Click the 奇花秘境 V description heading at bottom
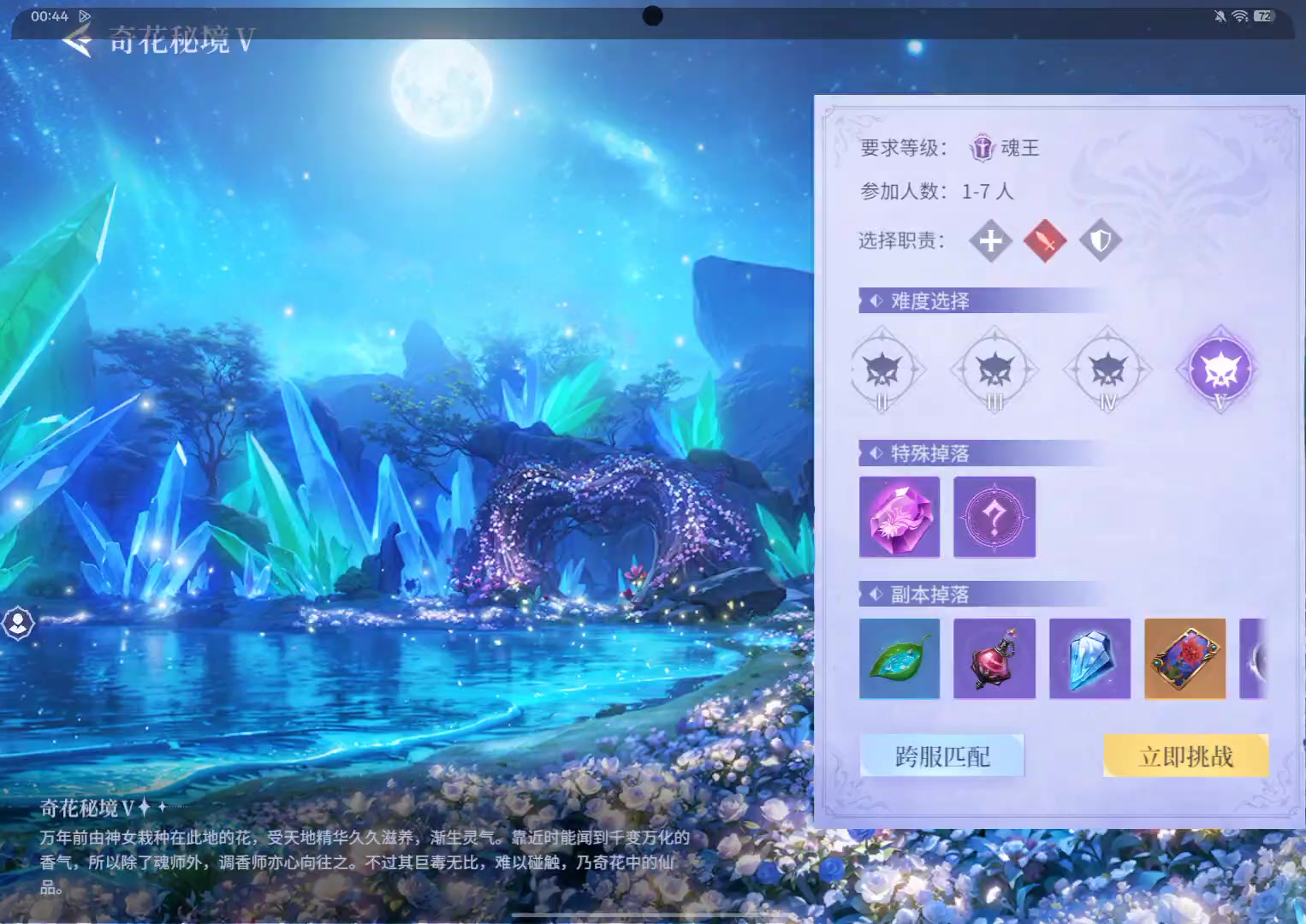This screenshot has height=924, width=1306. (88, 808)
